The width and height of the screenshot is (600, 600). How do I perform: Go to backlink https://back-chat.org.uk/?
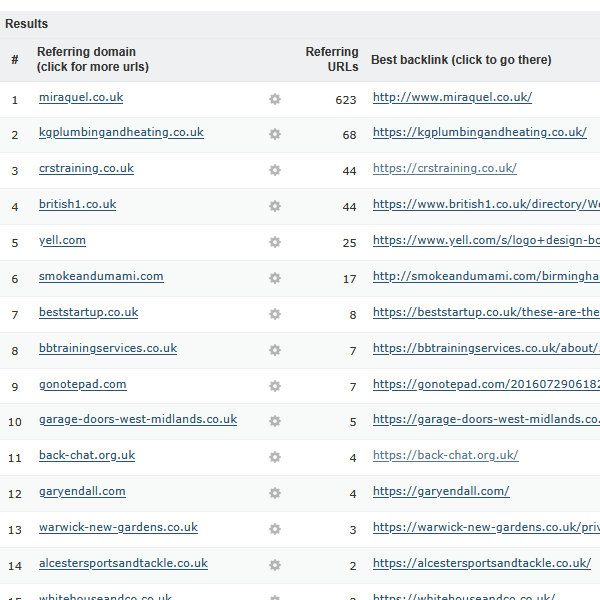click(x=445, y=456)
